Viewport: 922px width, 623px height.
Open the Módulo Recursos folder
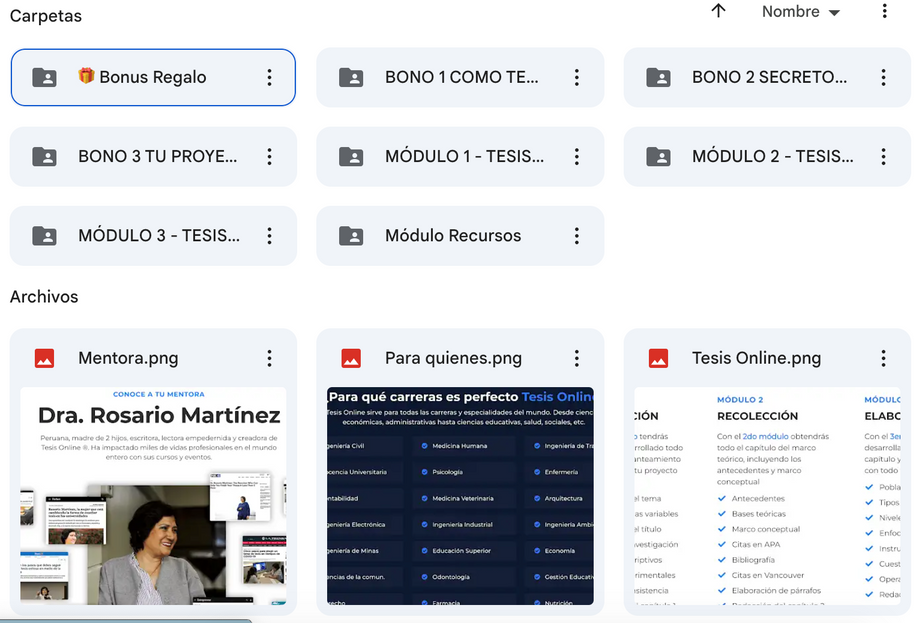460,236
